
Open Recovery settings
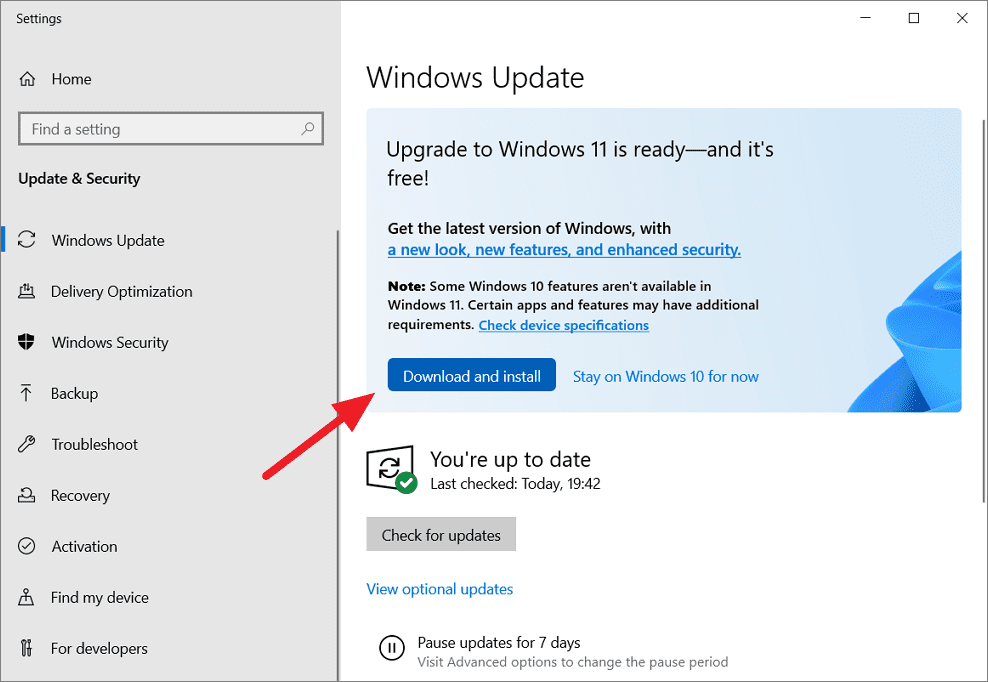coord(80,495)
